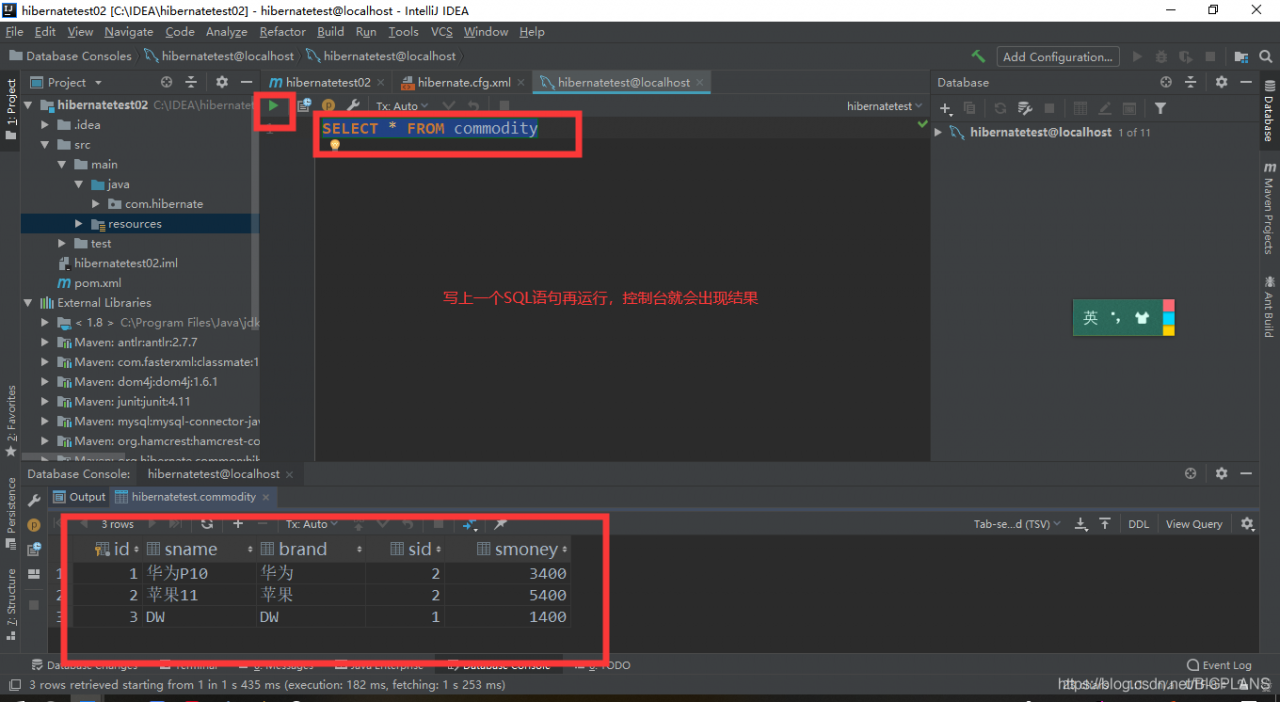Open Project Structure folder icon in main toolbar

coord(1240,57)
